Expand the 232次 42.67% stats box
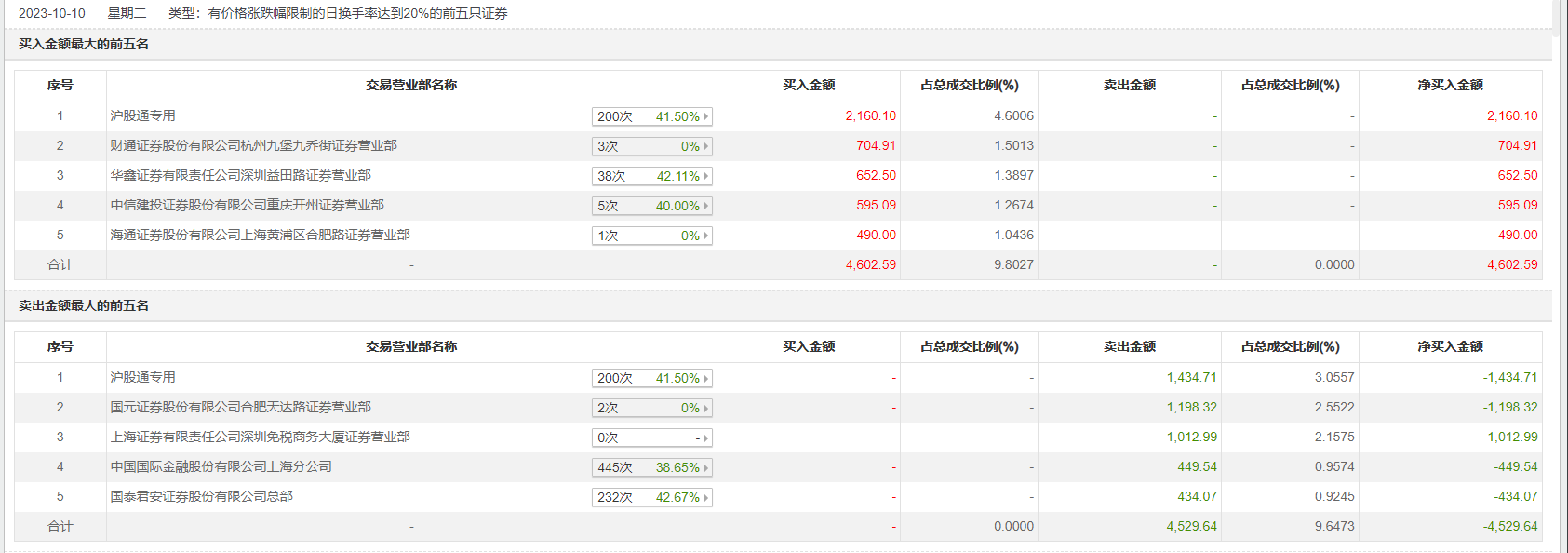1568x553 pixels. (x=651, y=497)
